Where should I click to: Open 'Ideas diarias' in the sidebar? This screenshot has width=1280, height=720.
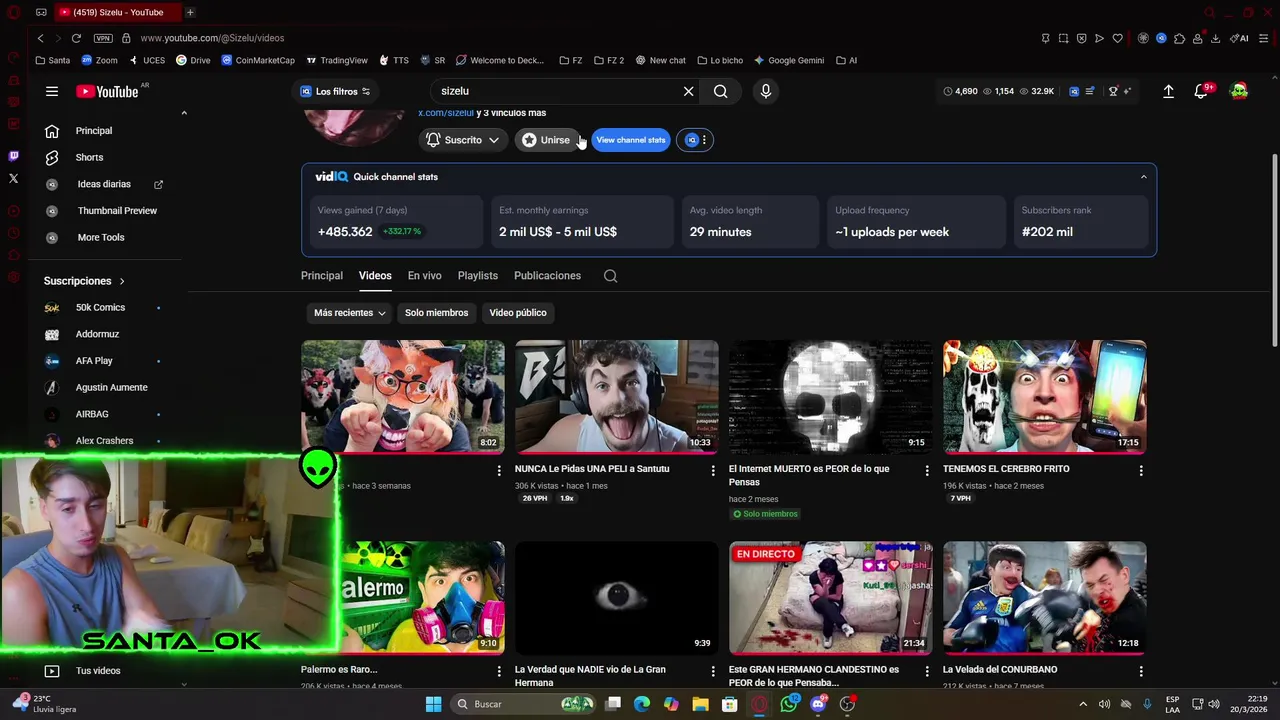pos(104,184)
